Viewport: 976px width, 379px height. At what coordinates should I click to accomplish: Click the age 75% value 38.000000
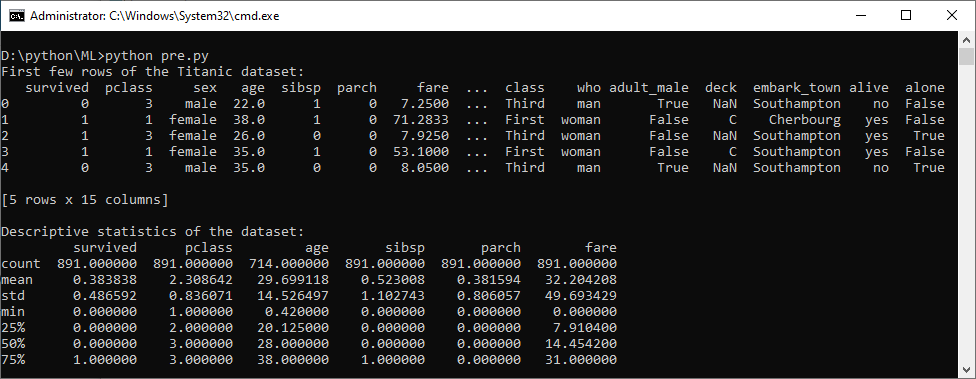tap(293, 359)
